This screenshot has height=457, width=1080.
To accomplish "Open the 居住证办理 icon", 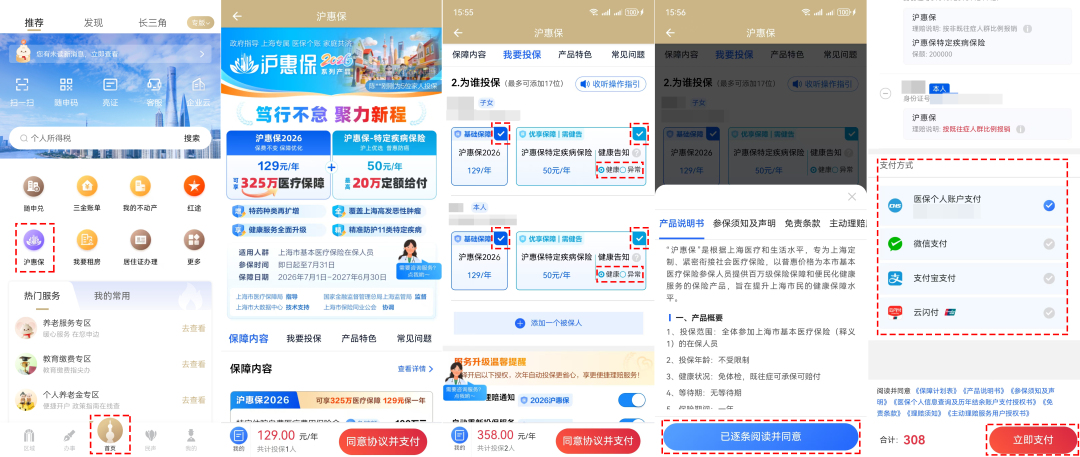I will point(140,240).
